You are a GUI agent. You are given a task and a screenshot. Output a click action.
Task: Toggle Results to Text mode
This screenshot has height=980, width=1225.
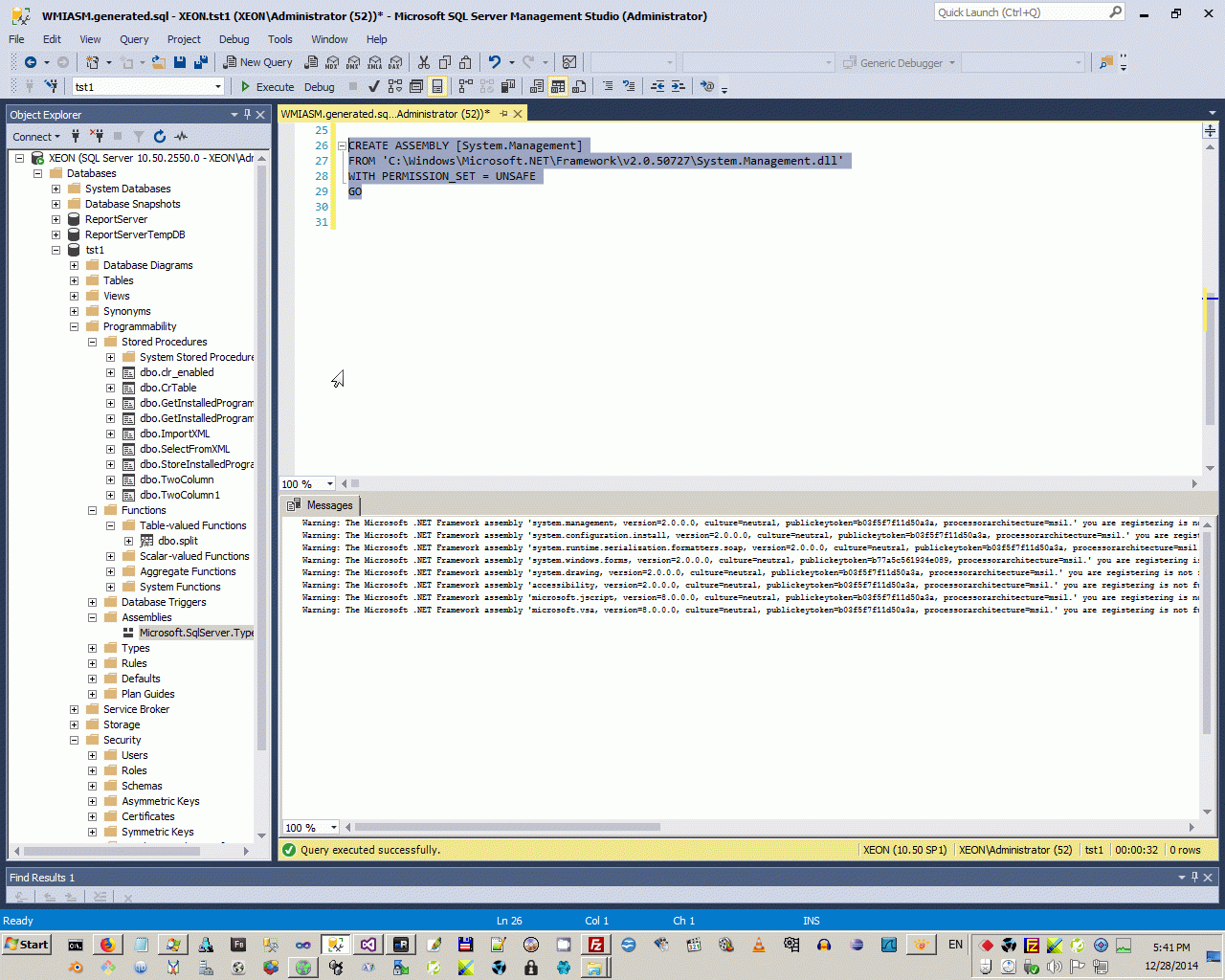tap(537, 86)
